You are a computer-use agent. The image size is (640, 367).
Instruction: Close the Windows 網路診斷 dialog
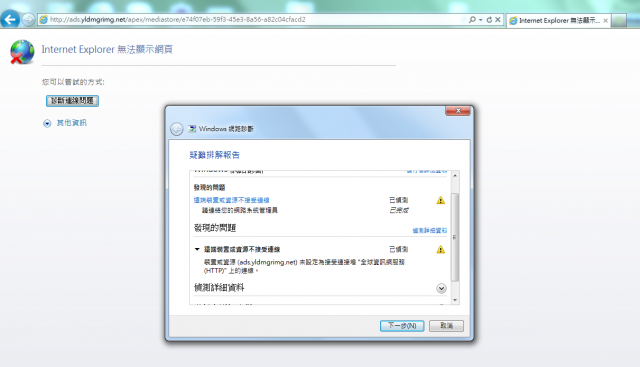pyautogui.click(x=458, y=111)
